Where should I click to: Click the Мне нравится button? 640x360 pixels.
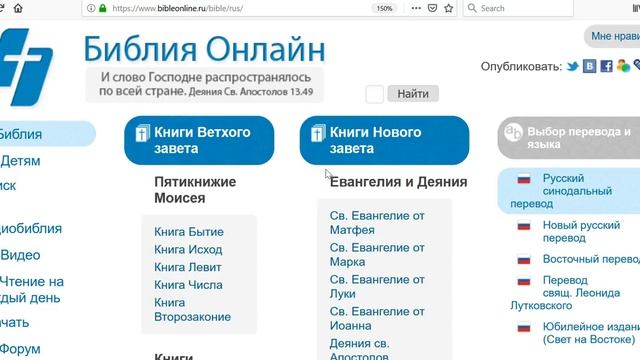coord(612,36)
